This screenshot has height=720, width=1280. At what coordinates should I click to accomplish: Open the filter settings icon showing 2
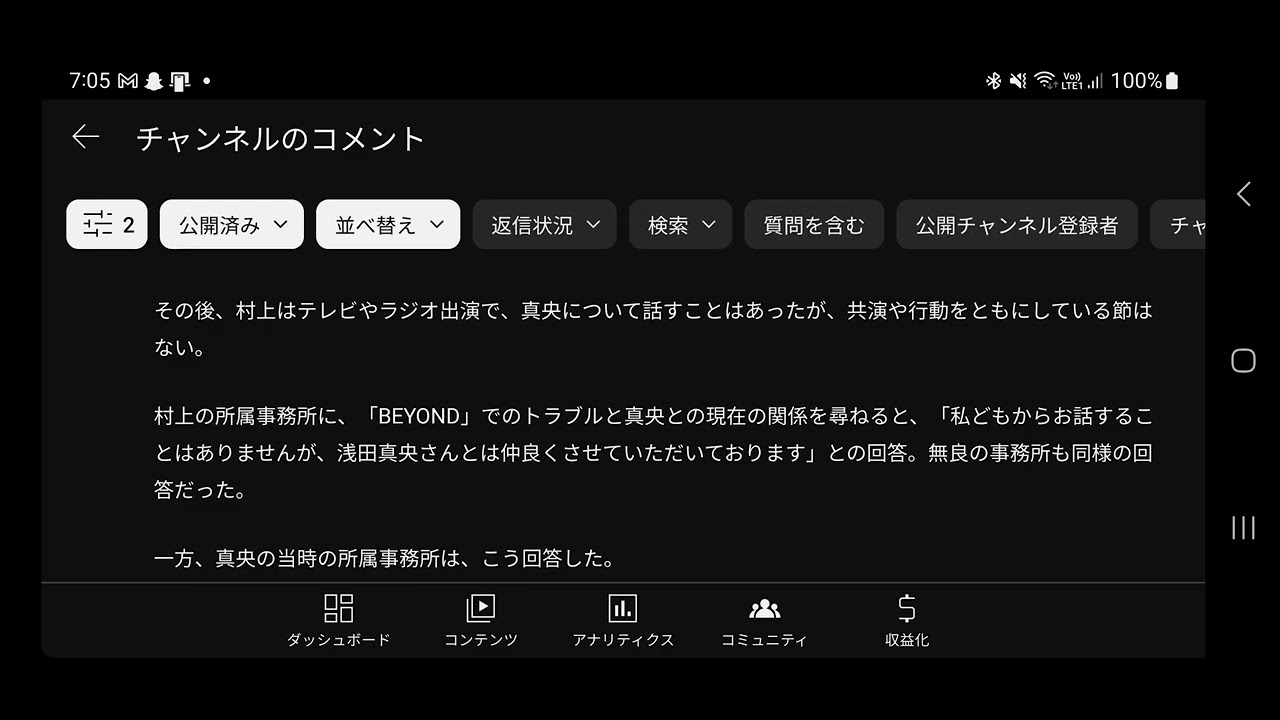[x=107, y=225]
